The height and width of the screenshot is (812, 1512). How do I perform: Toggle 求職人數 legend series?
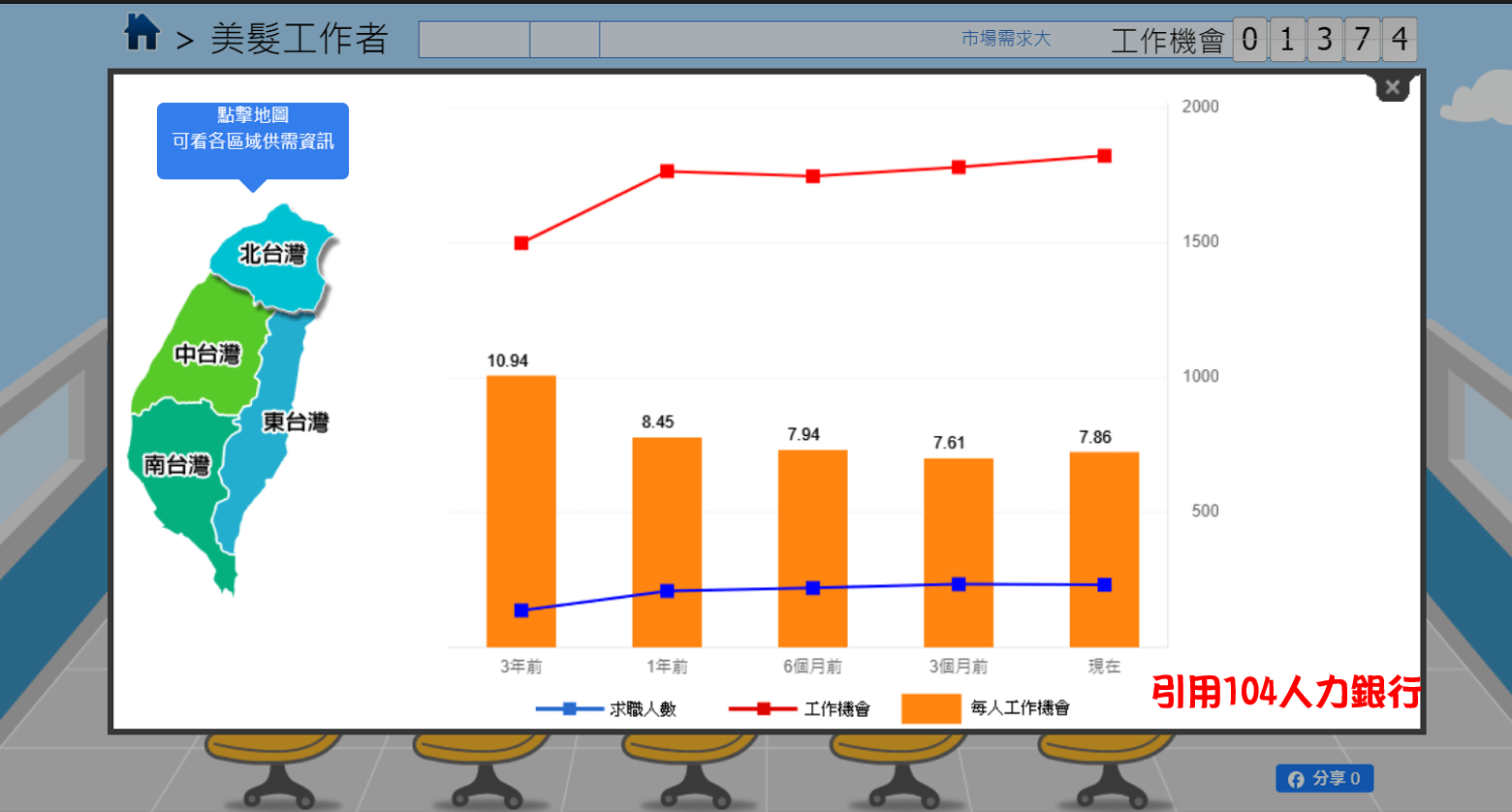point(606,708)
